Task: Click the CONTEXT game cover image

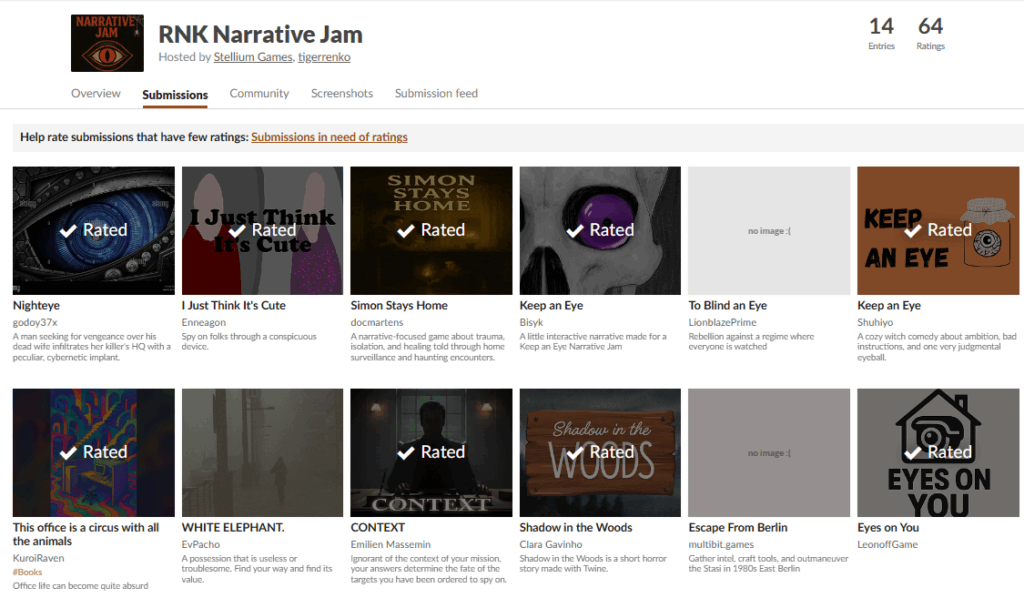Action: (x=431, y=452)
